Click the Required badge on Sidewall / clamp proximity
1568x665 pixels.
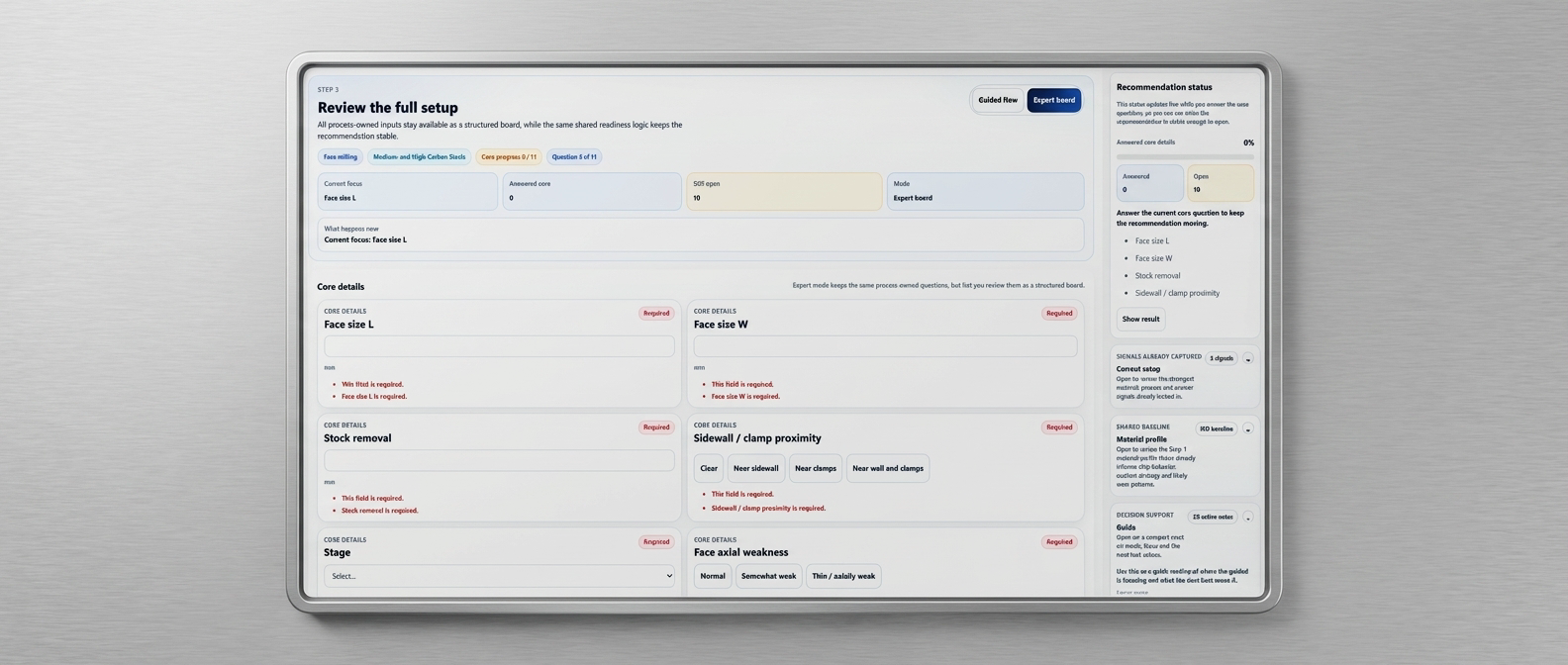pos(1059,427)
